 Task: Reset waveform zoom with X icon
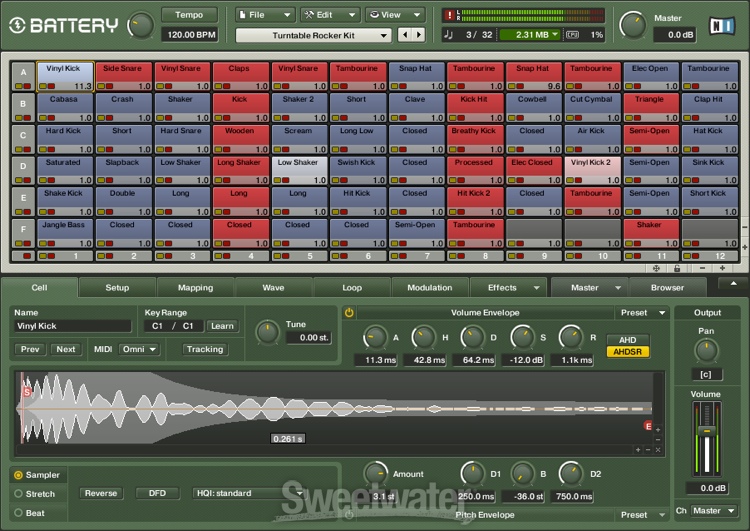pos(658,450)
